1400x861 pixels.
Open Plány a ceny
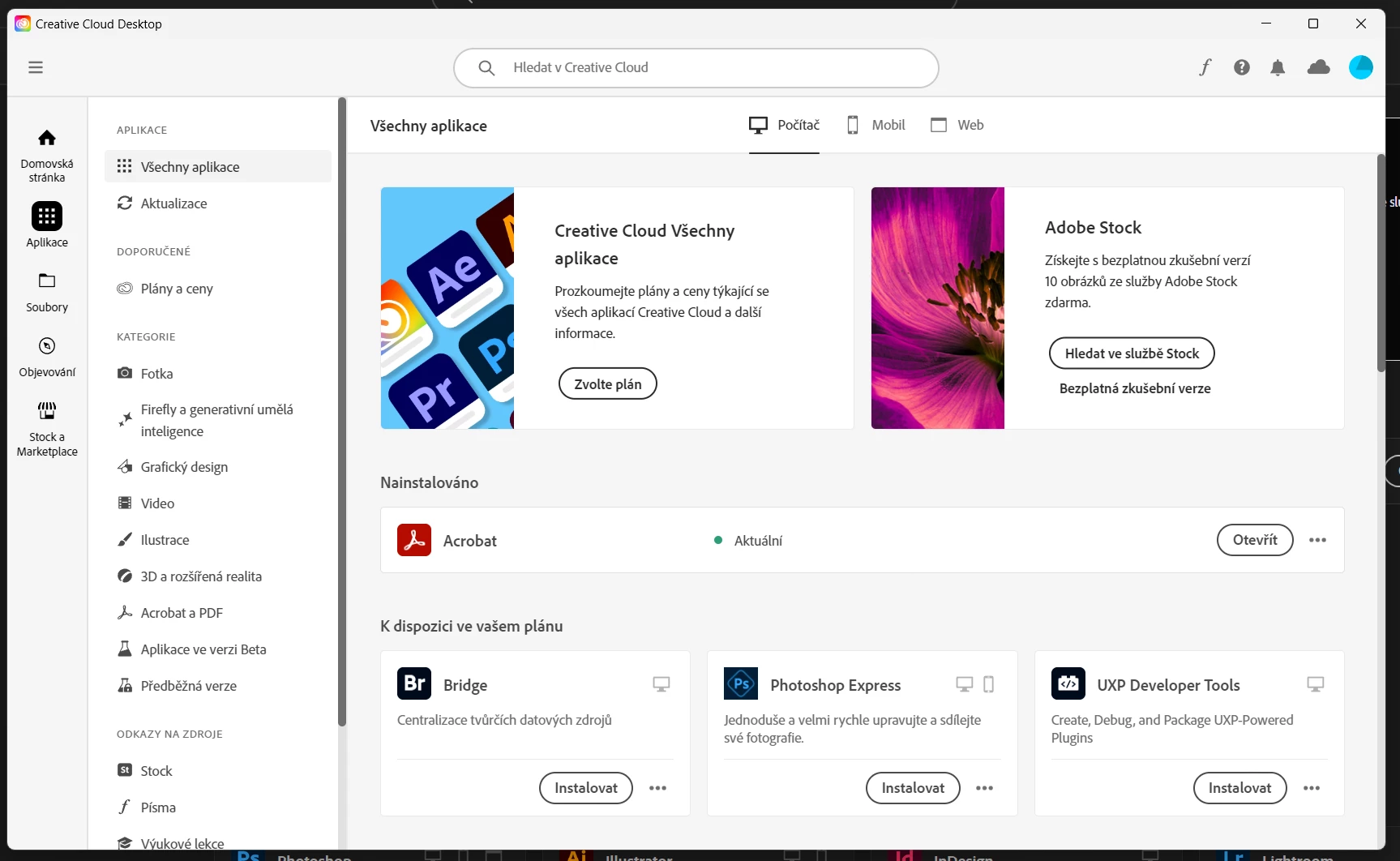click(x=218, y=288)
